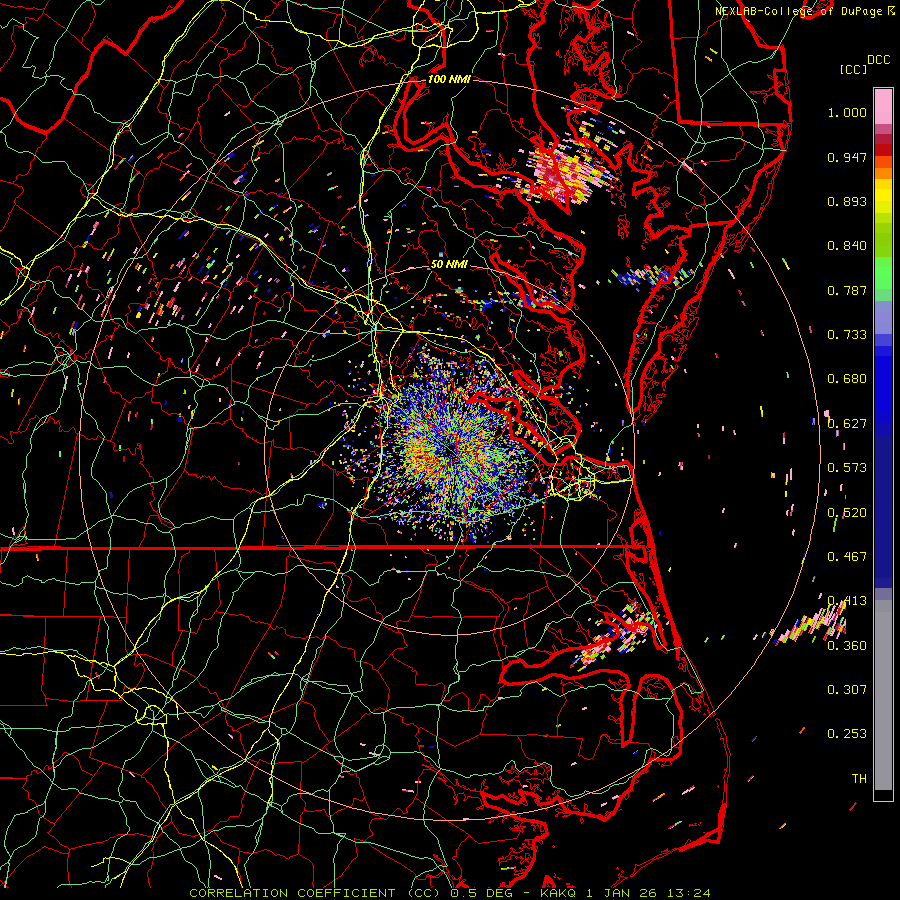900x900 pixels.
Task: Click the 0.520 scale value
Action: [847, 513]
